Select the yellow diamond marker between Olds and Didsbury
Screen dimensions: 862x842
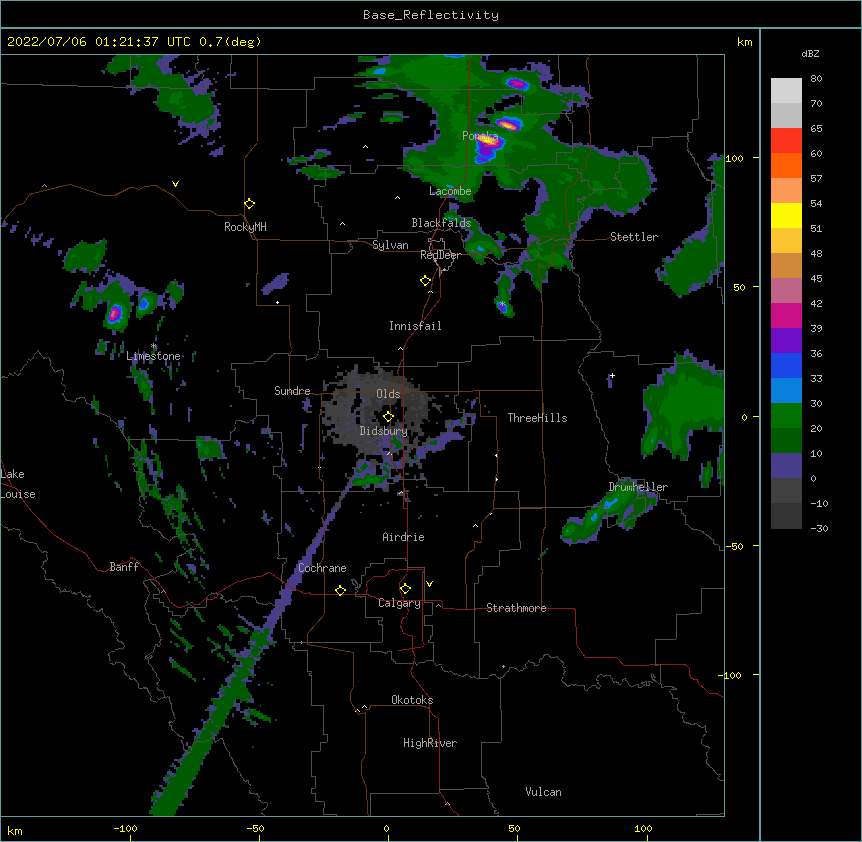[388, 417]
